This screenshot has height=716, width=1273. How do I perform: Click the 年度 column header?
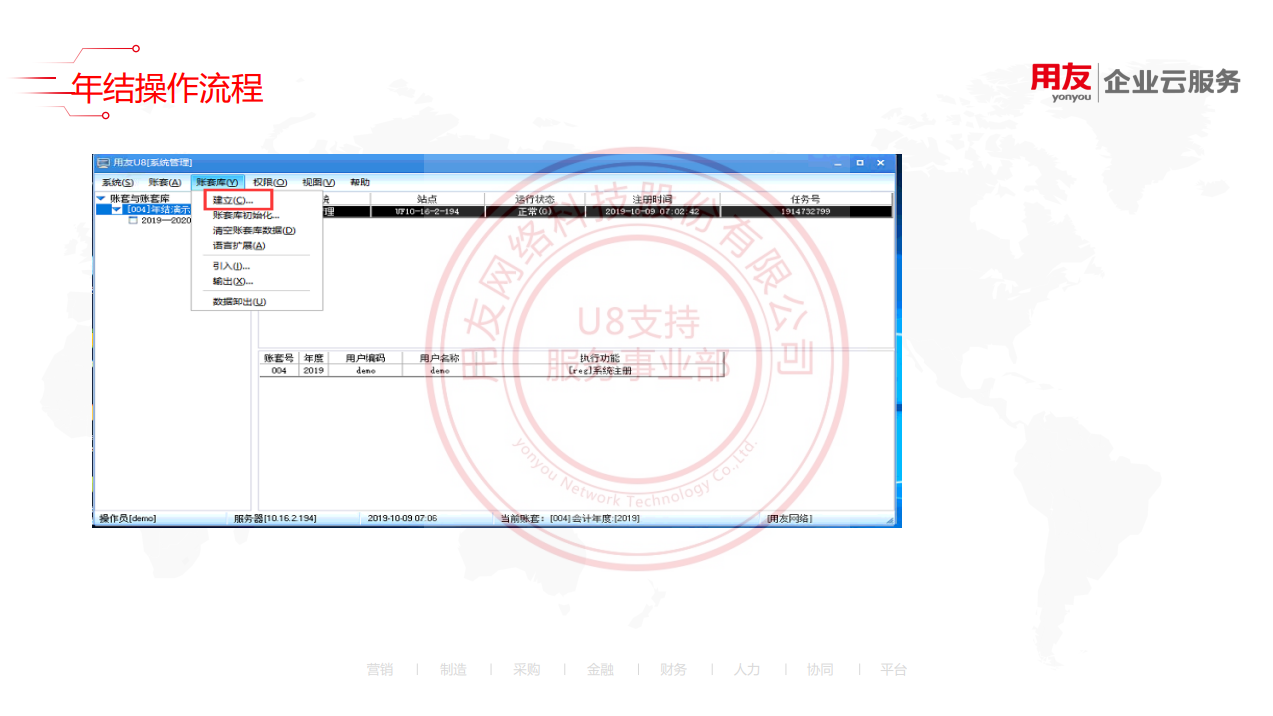(x=313, y=358)
